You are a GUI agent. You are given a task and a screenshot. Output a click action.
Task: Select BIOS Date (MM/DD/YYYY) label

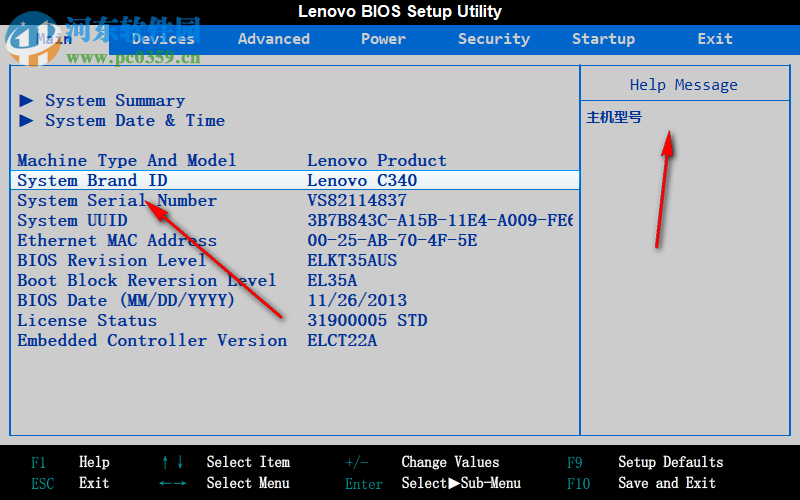click(x=126, y=301)
